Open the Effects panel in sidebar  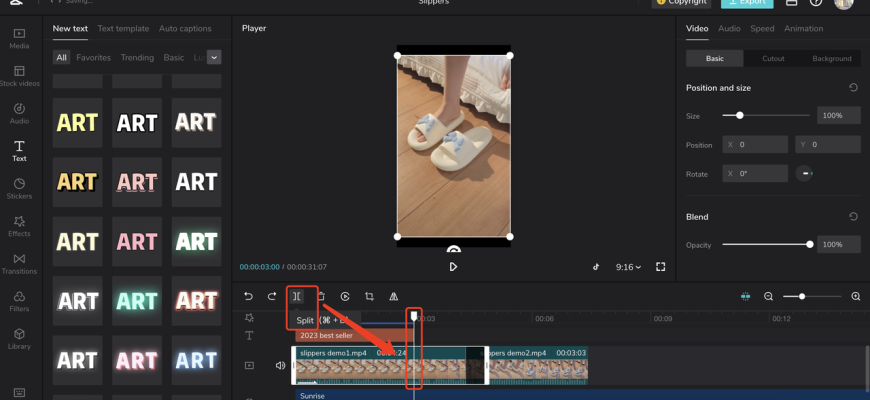coord(19,226)
